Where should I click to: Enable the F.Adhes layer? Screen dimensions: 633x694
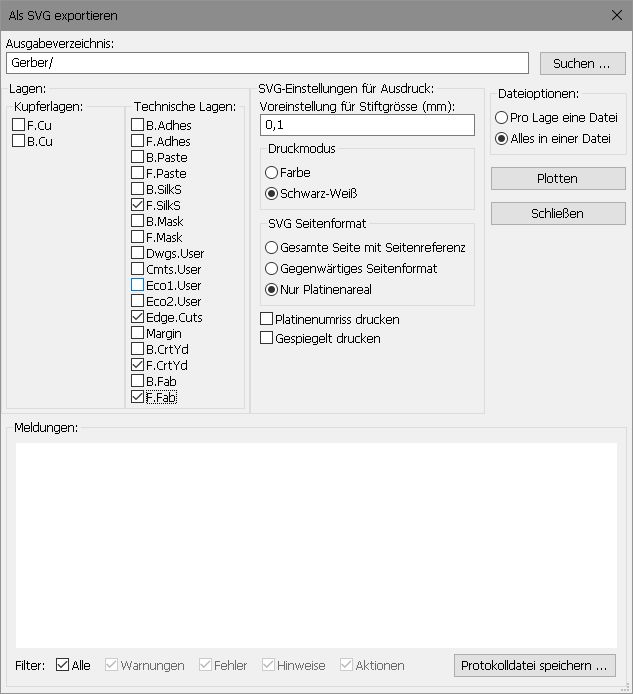(138, 141)
